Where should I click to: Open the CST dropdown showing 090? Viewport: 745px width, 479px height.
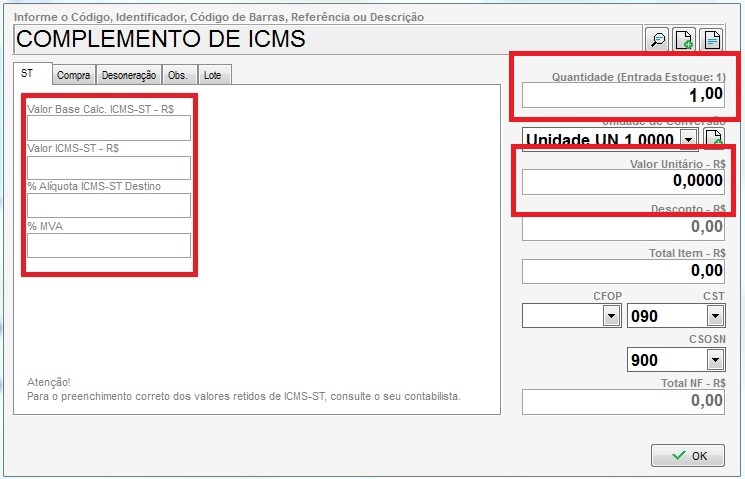click(x=714, y=316)
